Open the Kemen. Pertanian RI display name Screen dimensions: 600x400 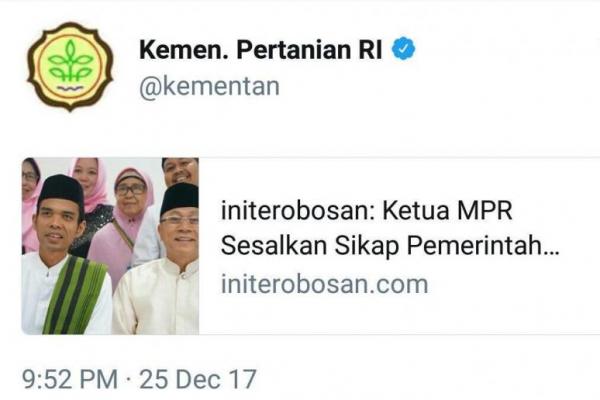click(x=261, y=49)
